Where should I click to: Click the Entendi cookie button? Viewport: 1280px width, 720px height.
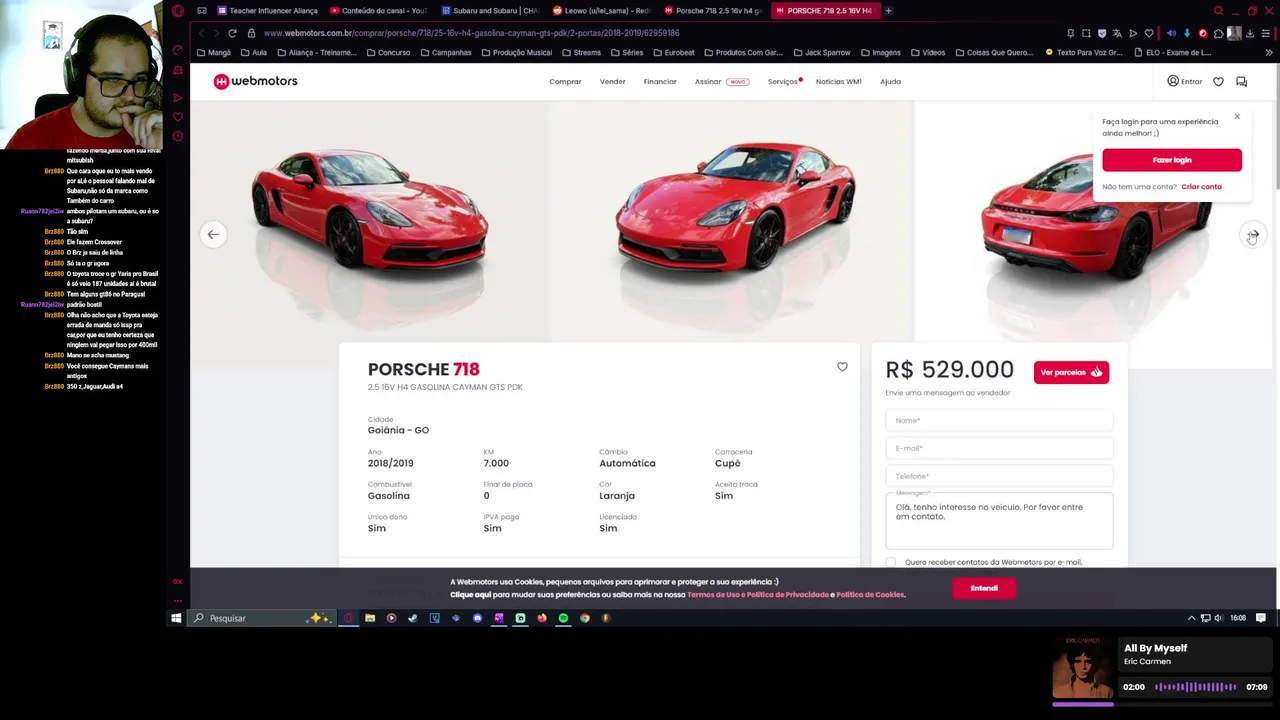click(984, 588)
